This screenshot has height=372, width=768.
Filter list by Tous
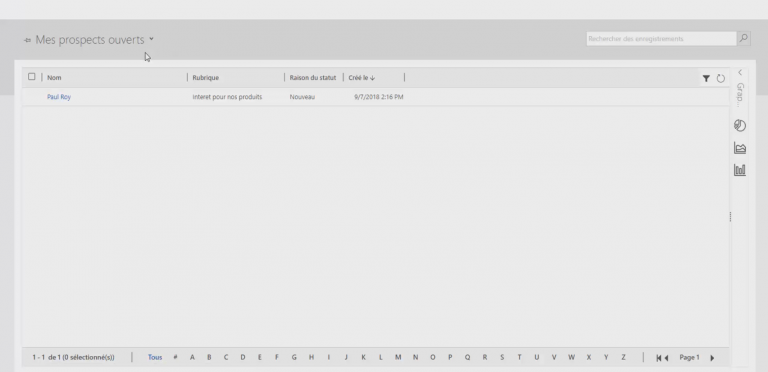tap(155, 357)
